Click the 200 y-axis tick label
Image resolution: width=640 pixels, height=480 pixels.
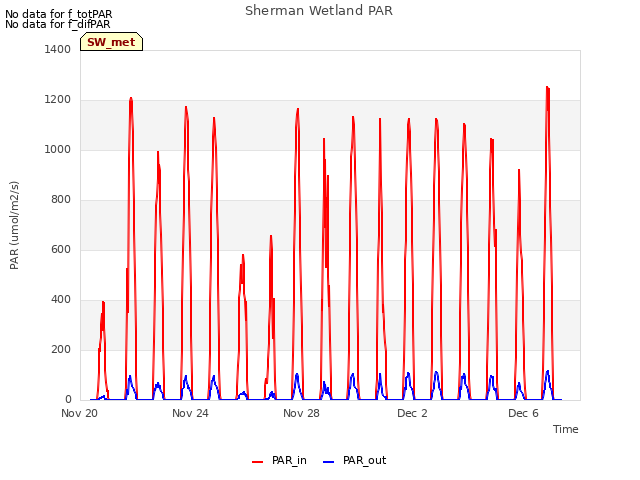(61, 349)
